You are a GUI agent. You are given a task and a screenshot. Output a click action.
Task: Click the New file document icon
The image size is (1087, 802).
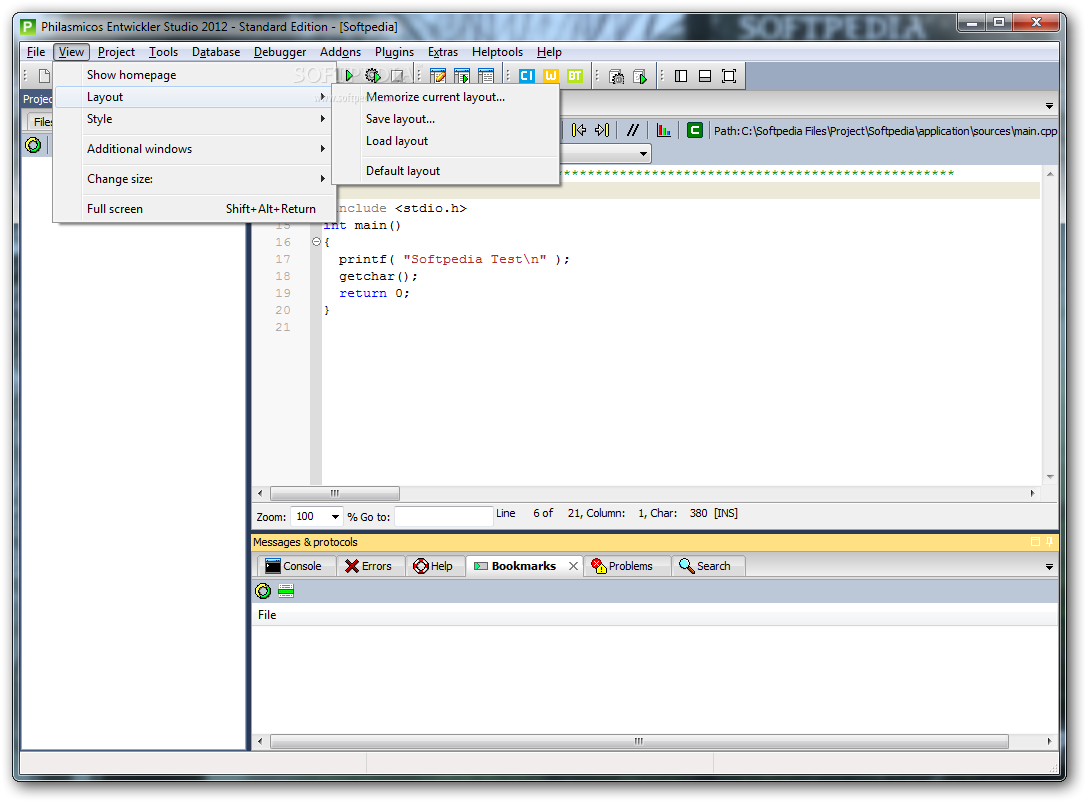(x=44, y=76)
